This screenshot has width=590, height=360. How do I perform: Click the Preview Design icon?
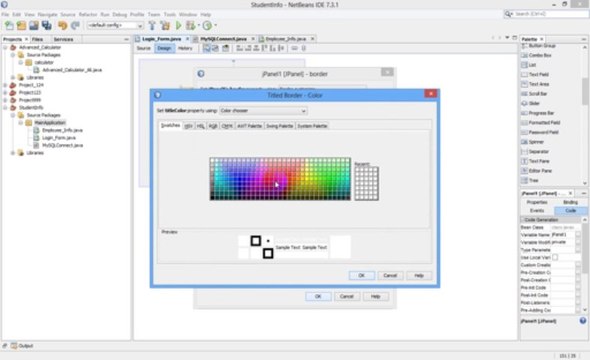pyautogui.click(x=225, y=48)
